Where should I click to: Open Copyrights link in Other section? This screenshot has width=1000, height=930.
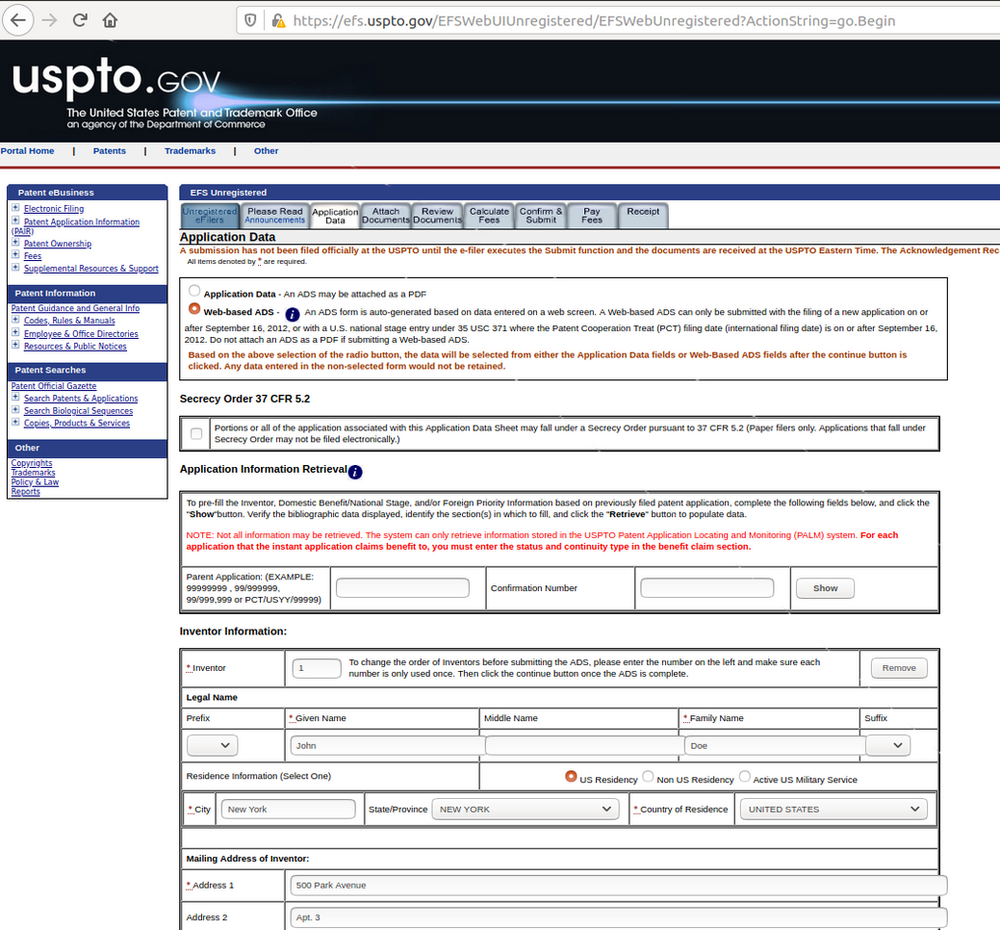click(32, 463)
